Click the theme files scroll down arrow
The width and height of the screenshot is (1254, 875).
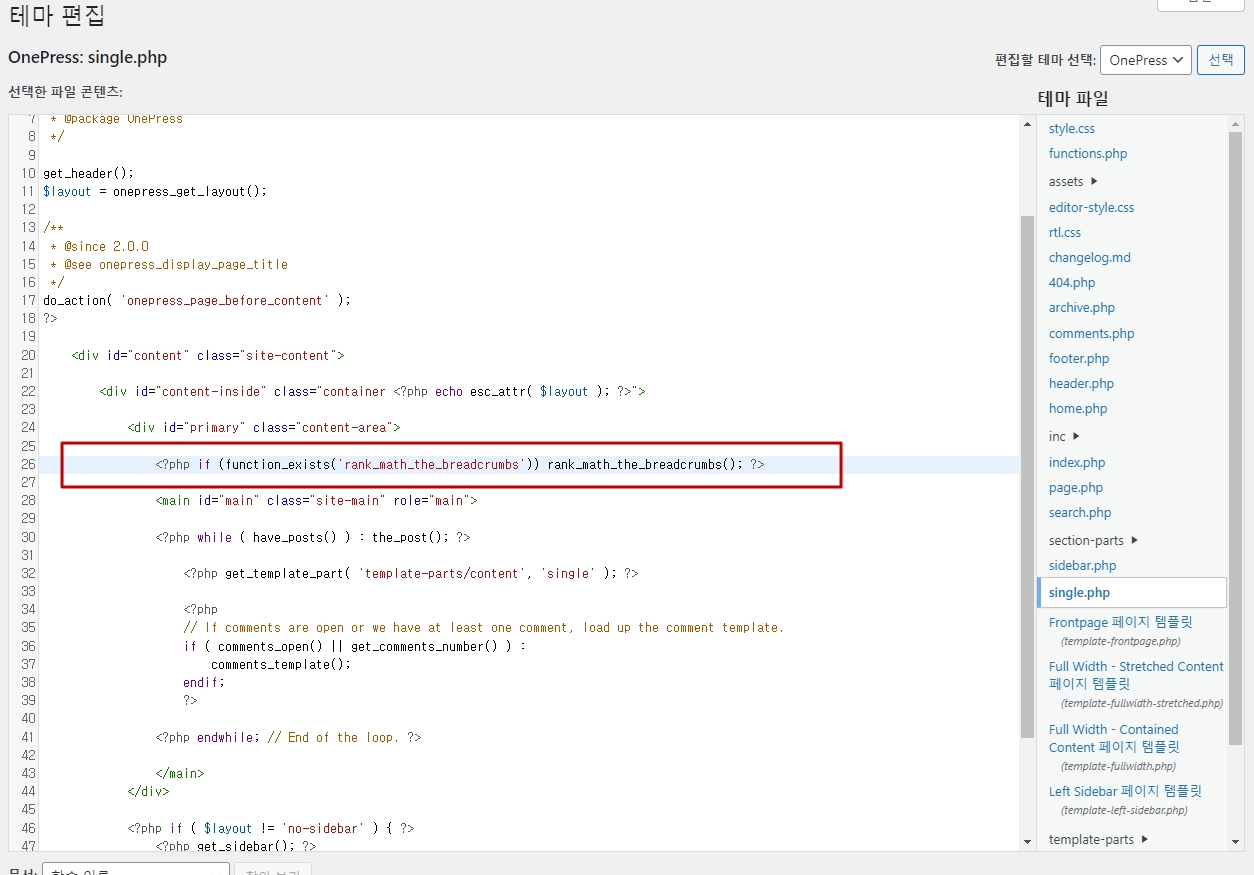pyautogui.click(x=1236, y=842)
